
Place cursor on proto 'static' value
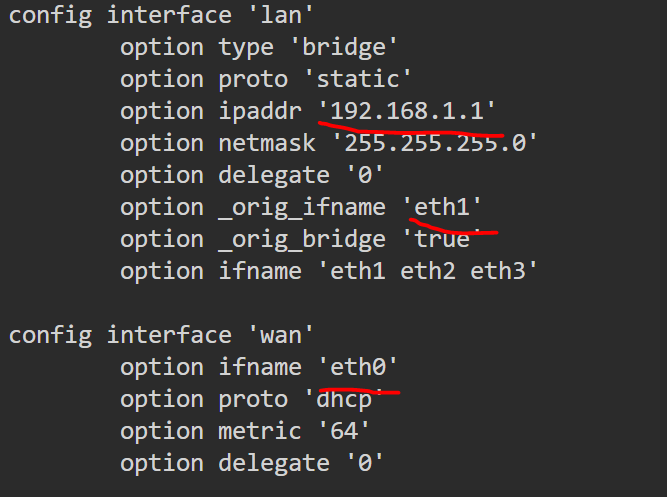[x=358, y=79]
